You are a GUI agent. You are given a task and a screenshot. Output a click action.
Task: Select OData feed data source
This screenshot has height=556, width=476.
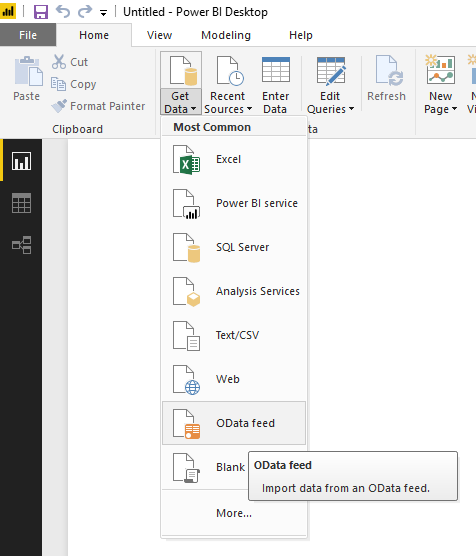tap(234, 423)
